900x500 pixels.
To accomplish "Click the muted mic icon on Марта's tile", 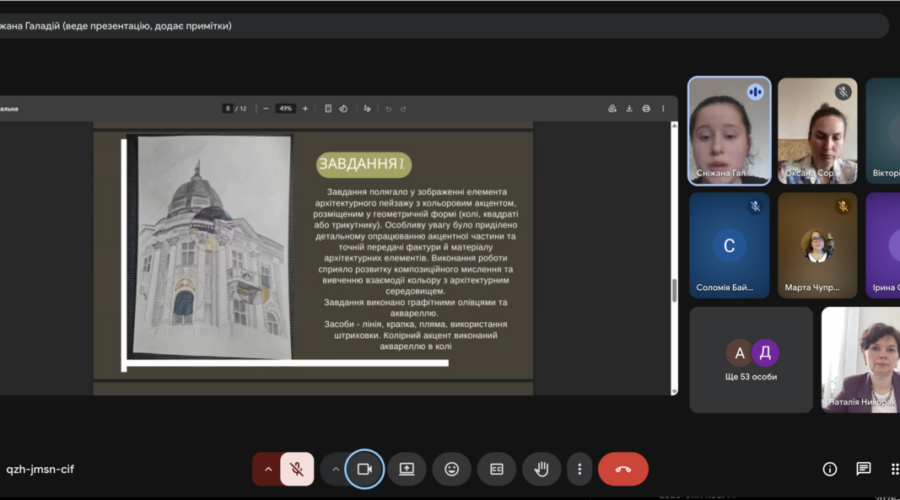I will pyautogui.click(x=843, y=207).
